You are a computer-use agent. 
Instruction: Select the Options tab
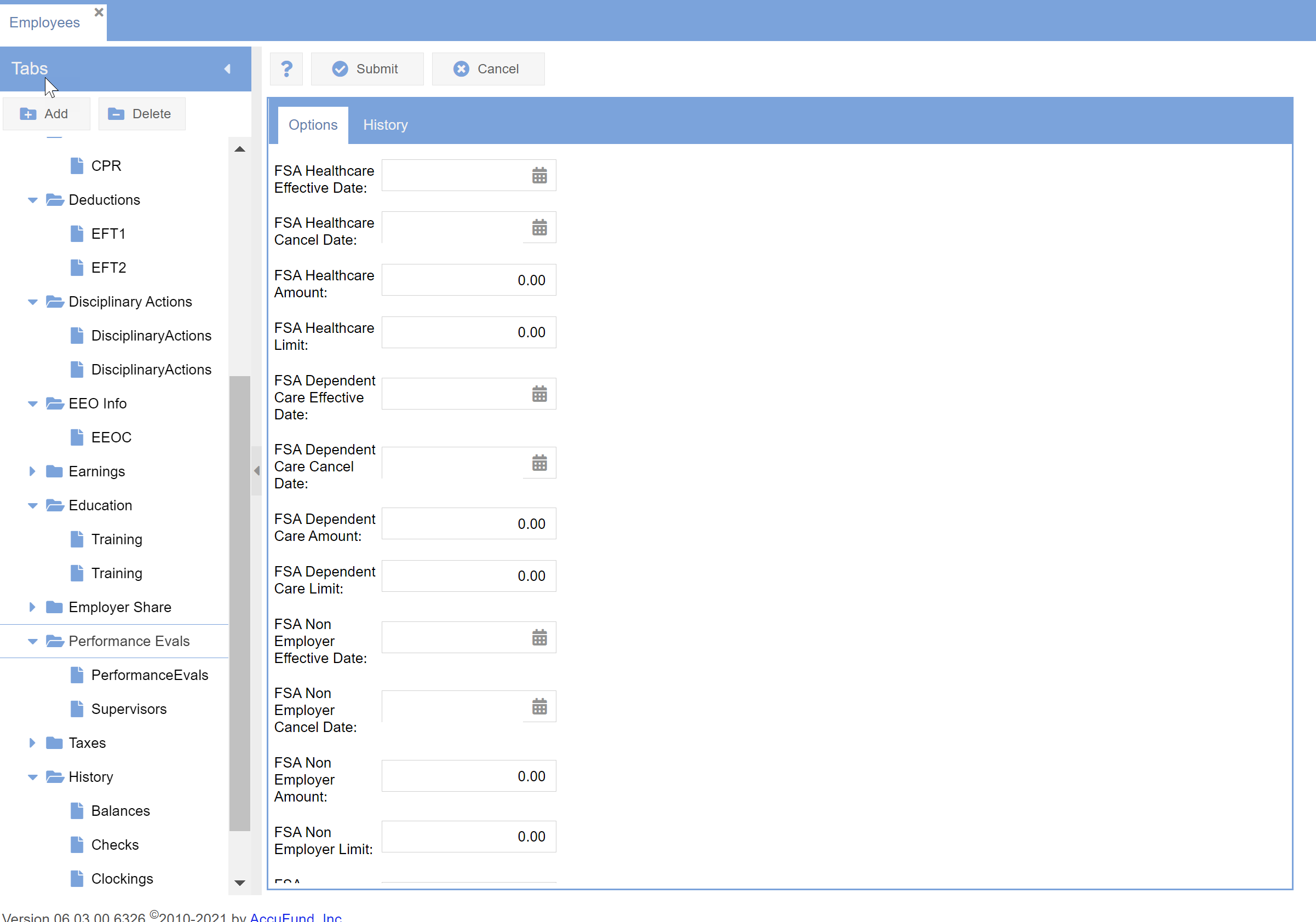(313, 125)
